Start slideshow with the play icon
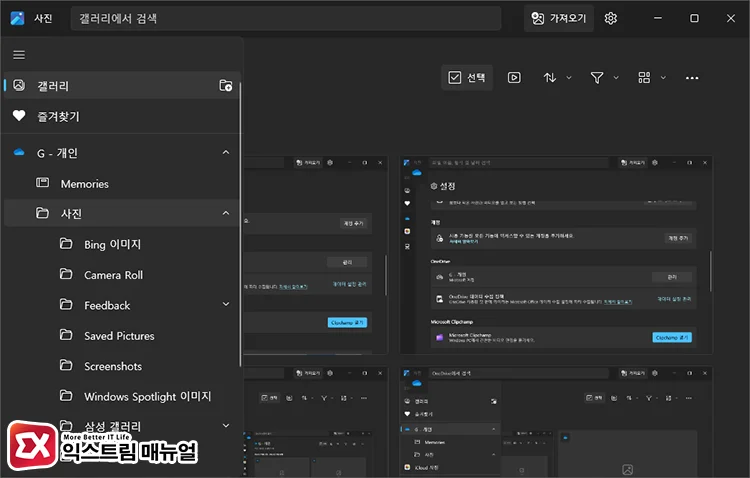 click(x=514, y=78)
